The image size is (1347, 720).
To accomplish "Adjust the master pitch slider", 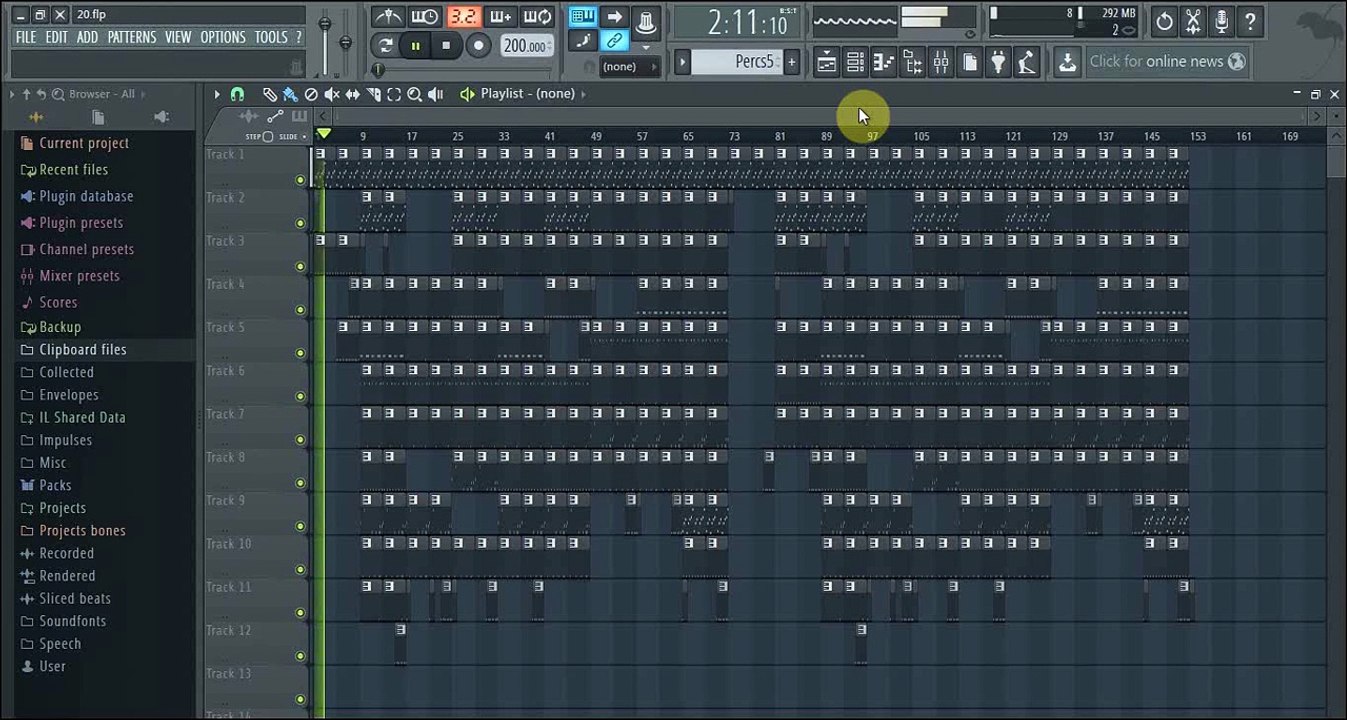I will [x=346, y=40].
